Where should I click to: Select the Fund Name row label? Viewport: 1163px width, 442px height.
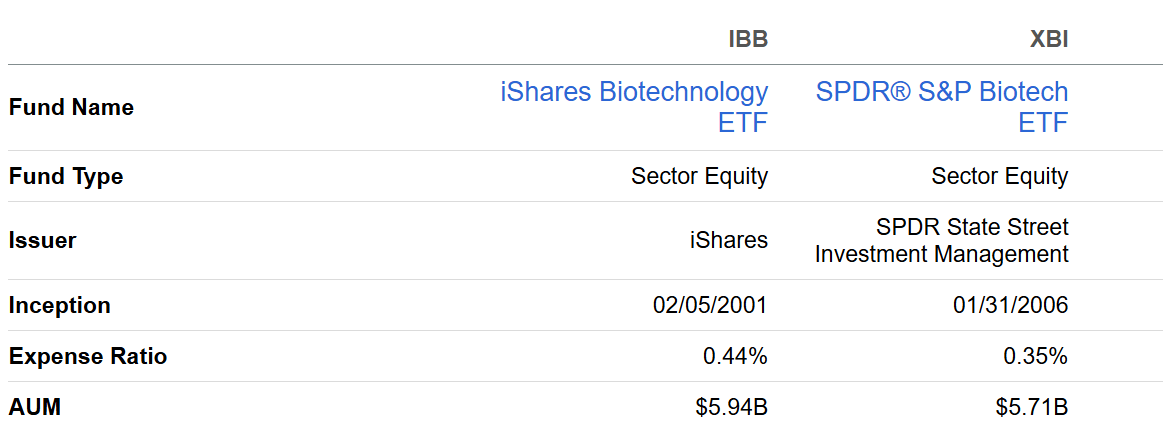[x=71, y=107]
